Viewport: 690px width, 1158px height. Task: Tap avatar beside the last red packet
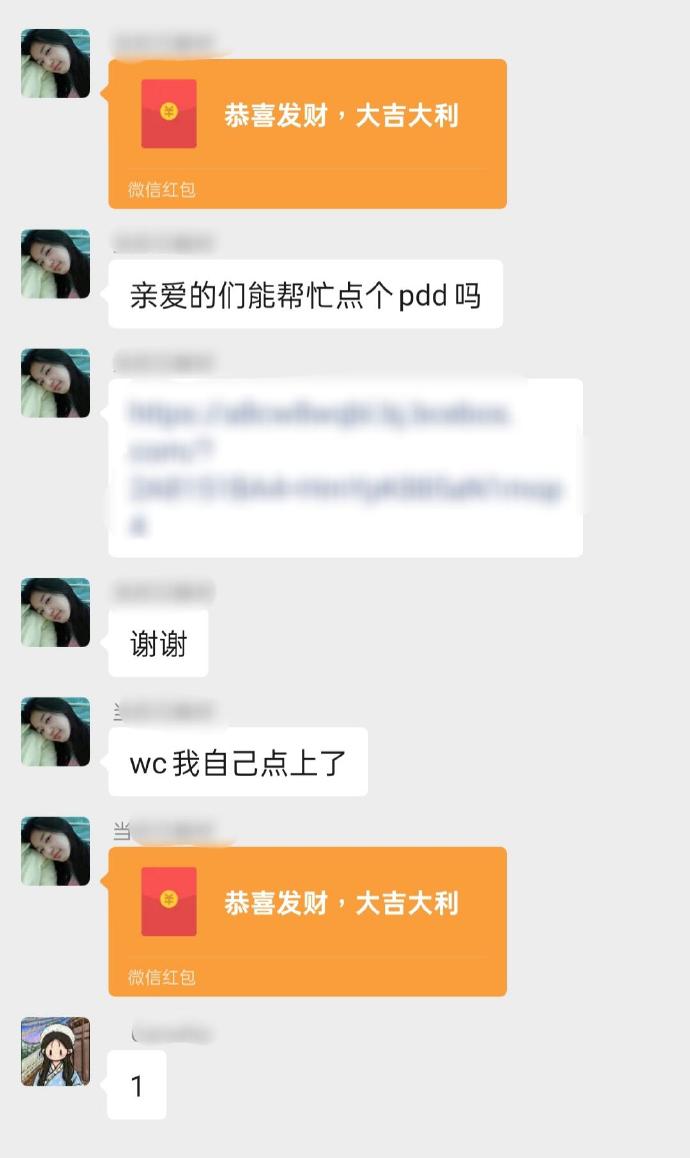[55, 851]
